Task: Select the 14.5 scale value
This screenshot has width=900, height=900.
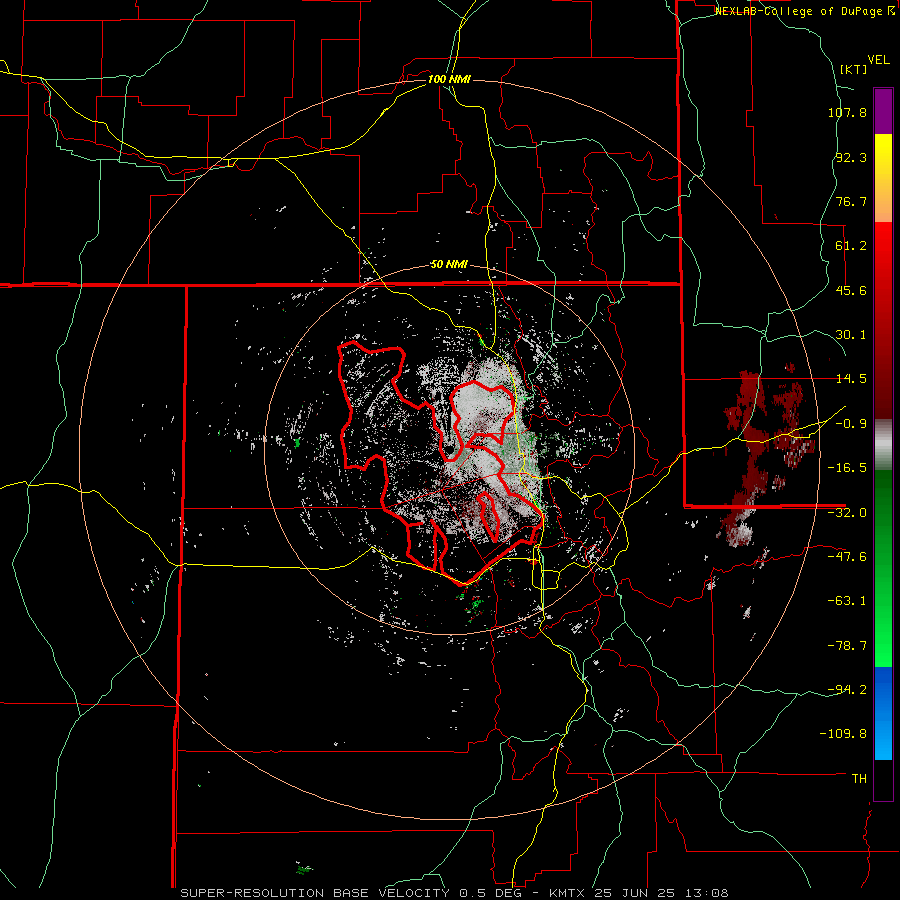Action: point(851,379)
